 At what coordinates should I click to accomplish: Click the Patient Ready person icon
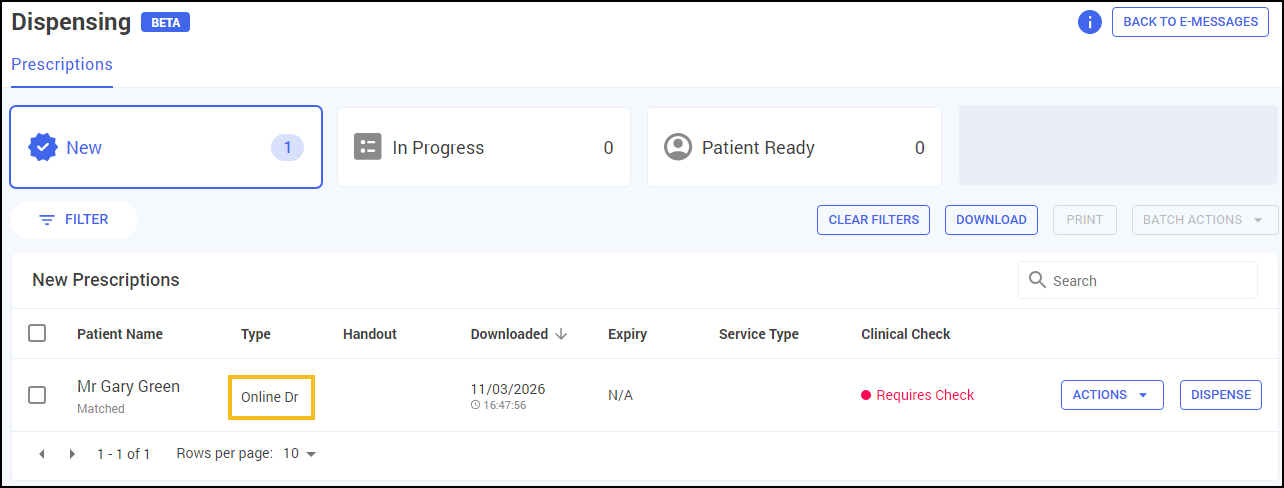click(679, 147)
